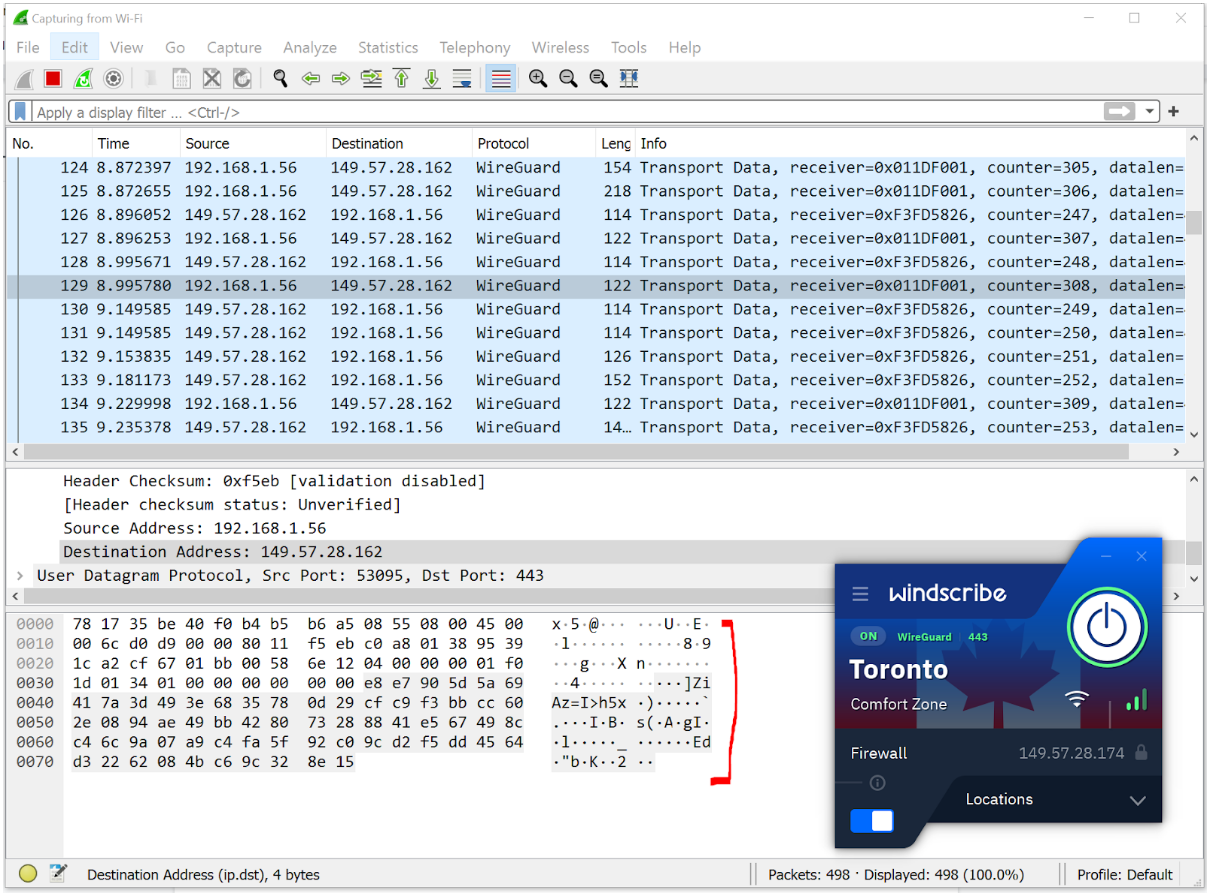Select packet number 124 row
Viewport: 1209px width, 893px height.
pyautogui.click(x=596, y=168)
